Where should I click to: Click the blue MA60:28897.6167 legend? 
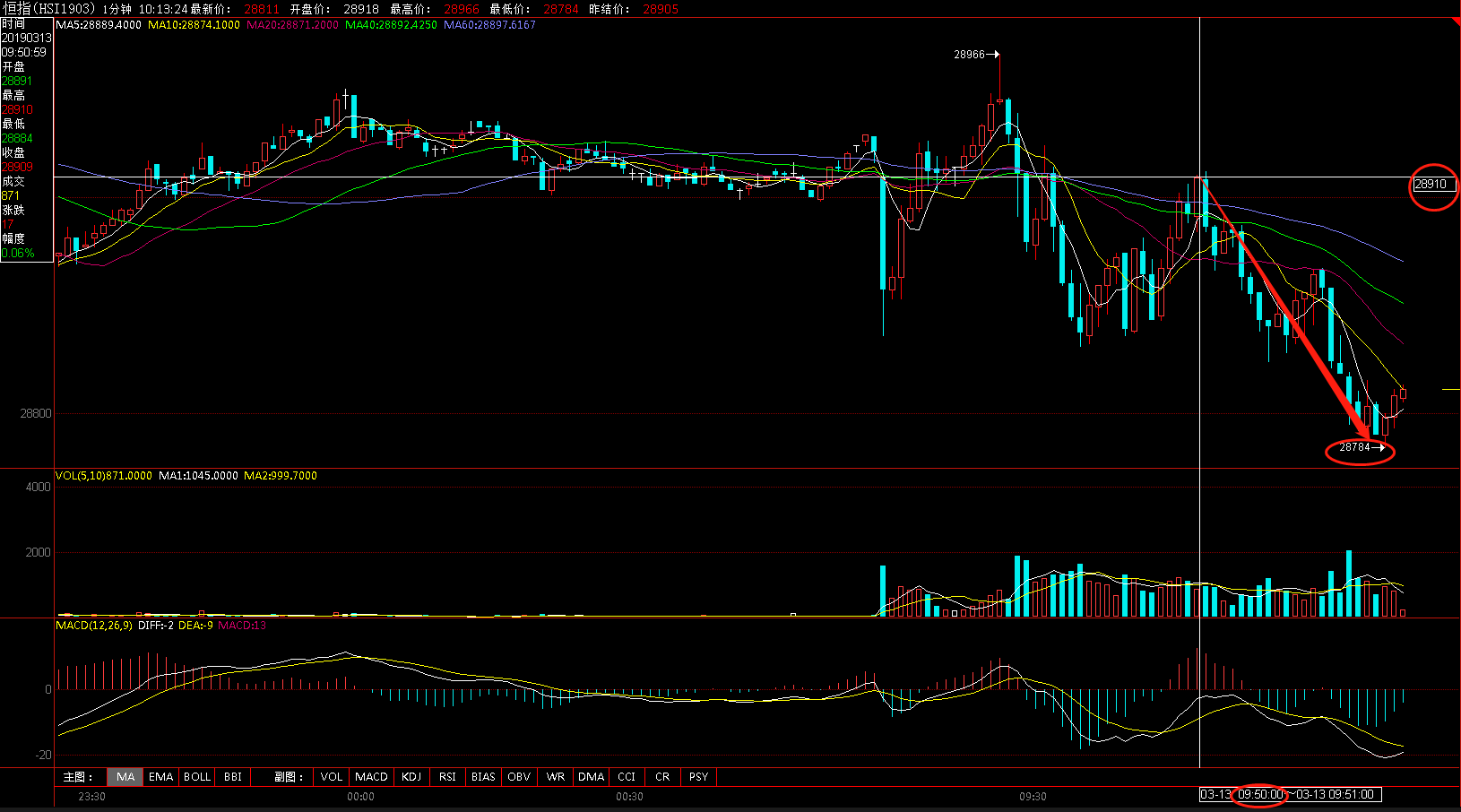(x=489, y=25)
